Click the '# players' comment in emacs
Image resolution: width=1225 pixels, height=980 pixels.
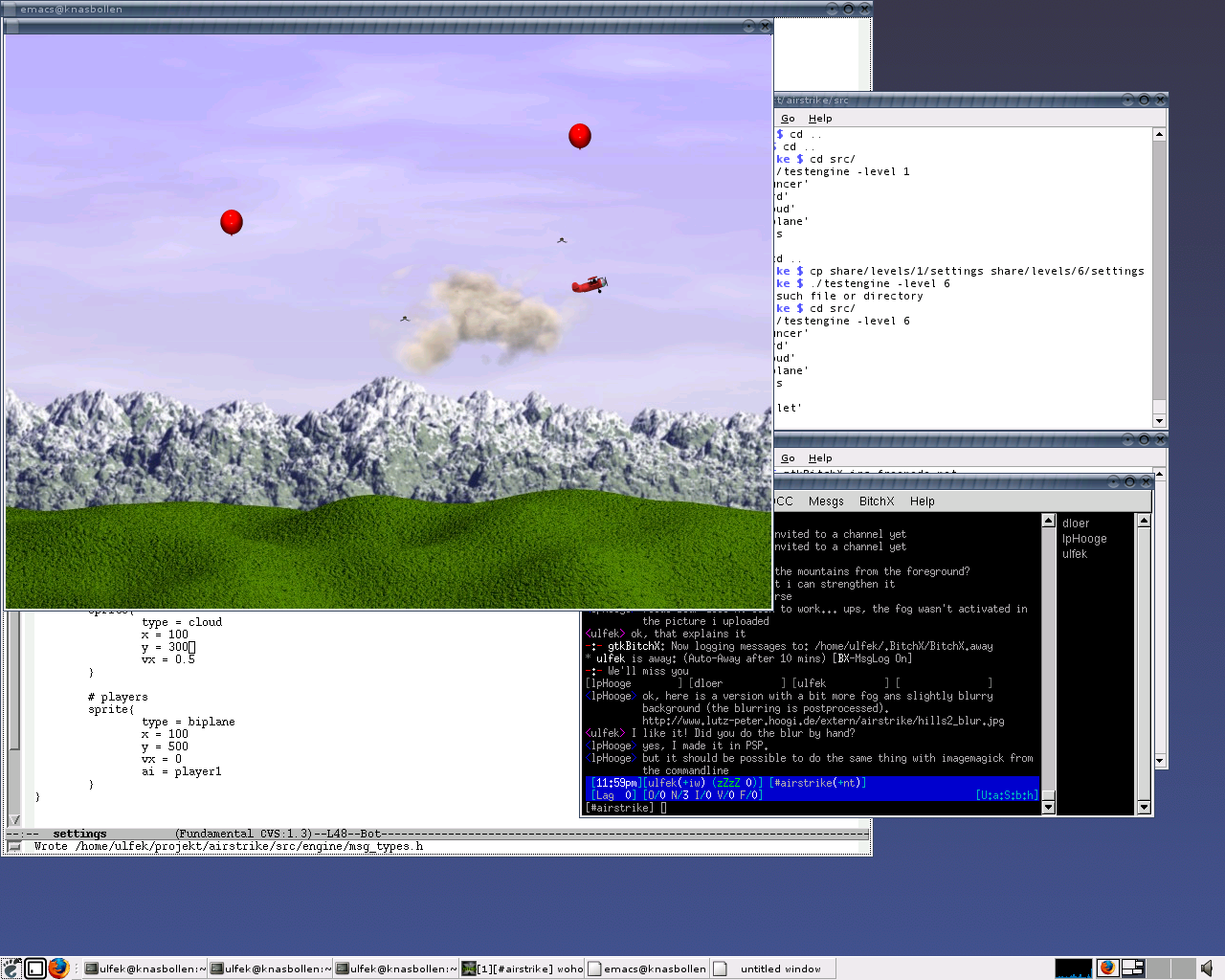click(118, 697)
